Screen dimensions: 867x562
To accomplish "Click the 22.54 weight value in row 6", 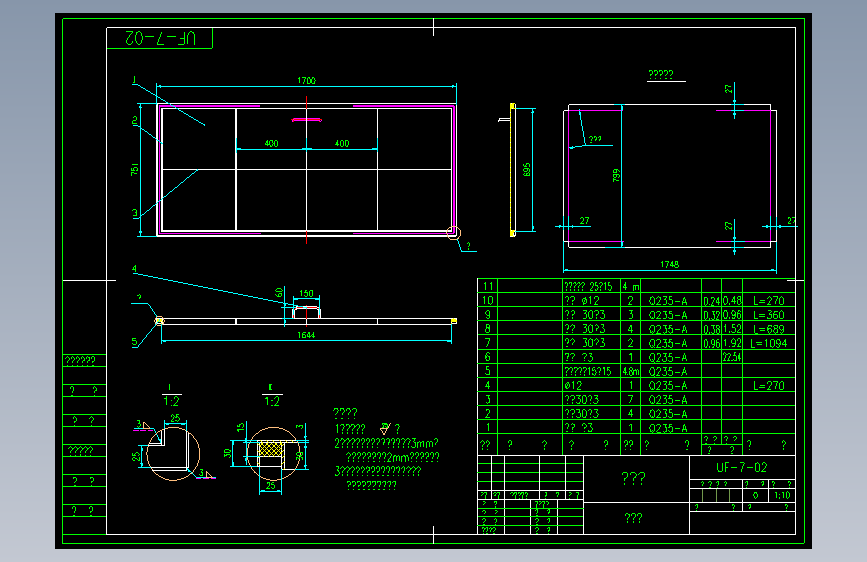I will 732,357.
